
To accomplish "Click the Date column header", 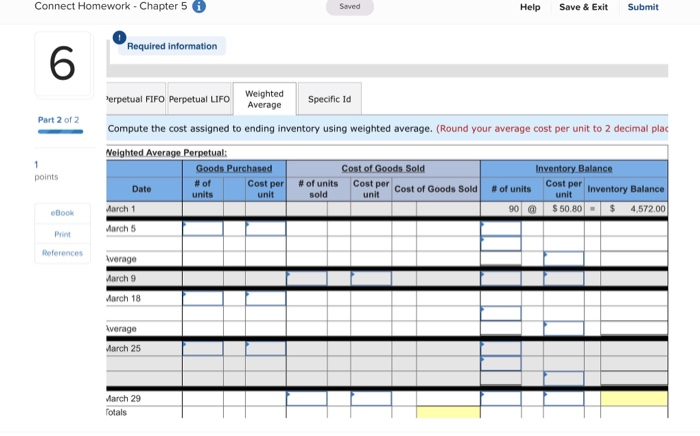I will click(x=142, y=189).
